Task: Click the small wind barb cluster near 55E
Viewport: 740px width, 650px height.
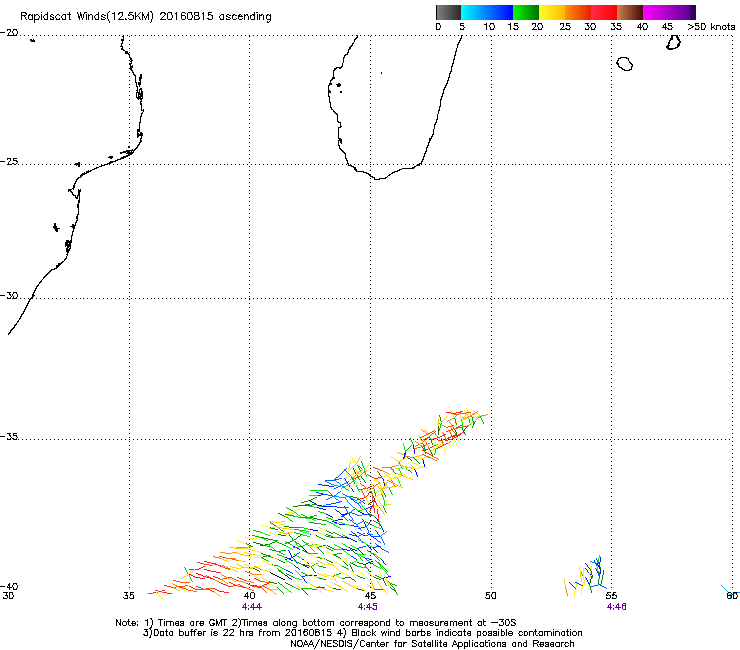Action: 585,576
